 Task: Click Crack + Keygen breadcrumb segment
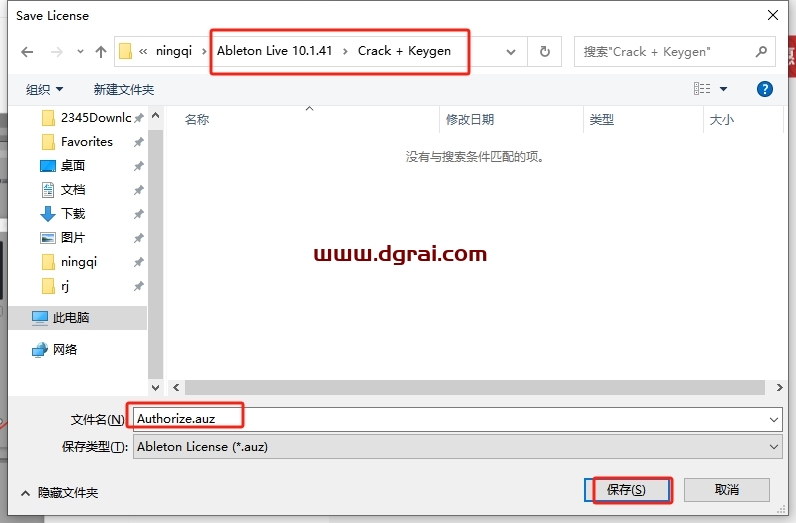click(x=404, y=51)
